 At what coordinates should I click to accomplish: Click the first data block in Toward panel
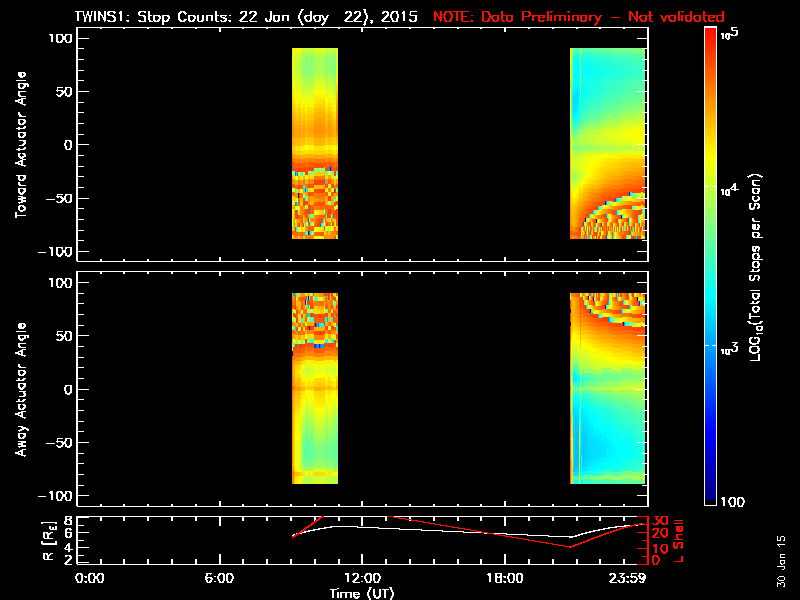click(315, 143)
